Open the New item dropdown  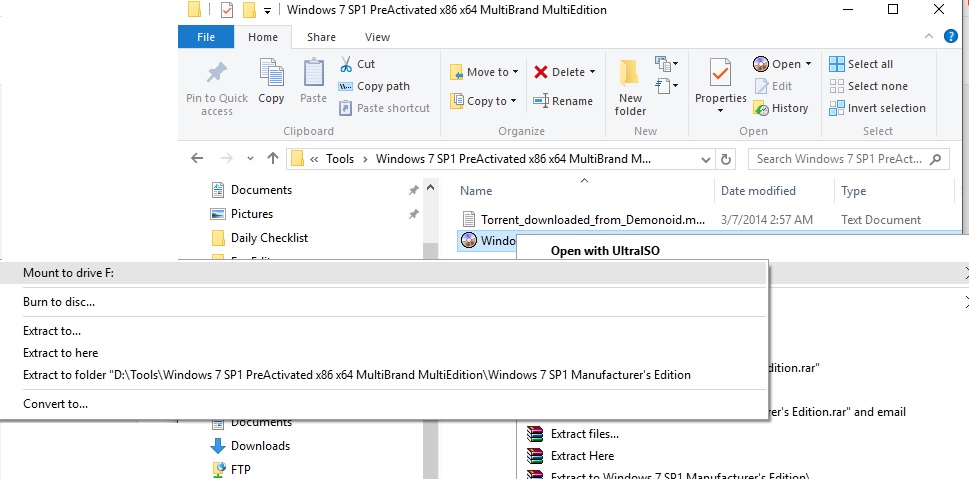click(x=667, y=64)
